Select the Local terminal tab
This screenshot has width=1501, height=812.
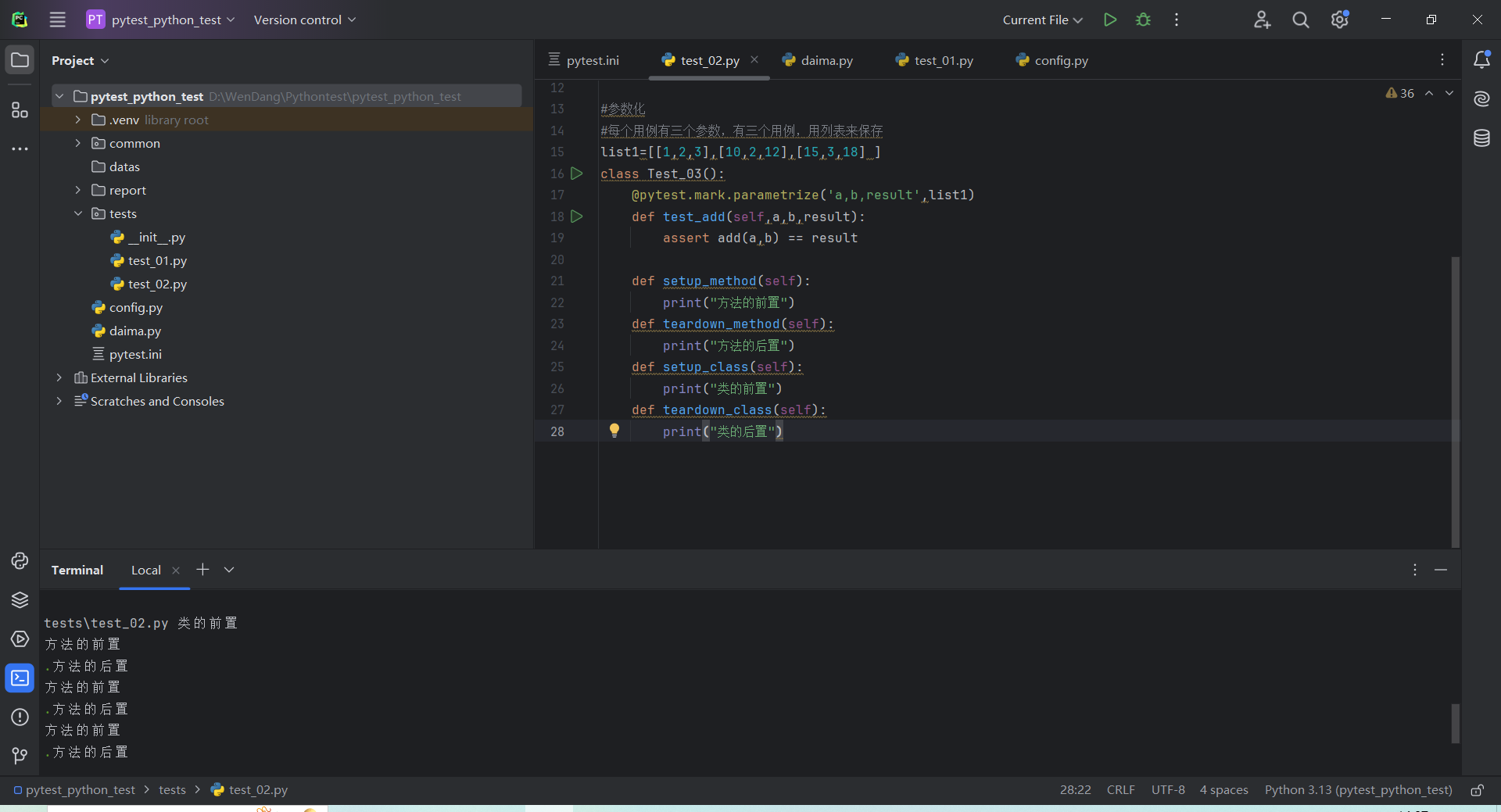coord(146,571)
